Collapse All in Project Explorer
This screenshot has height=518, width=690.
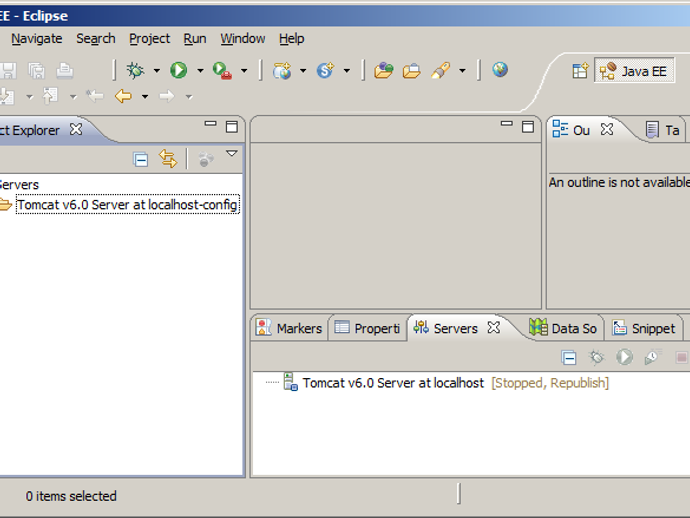(141, 159)
